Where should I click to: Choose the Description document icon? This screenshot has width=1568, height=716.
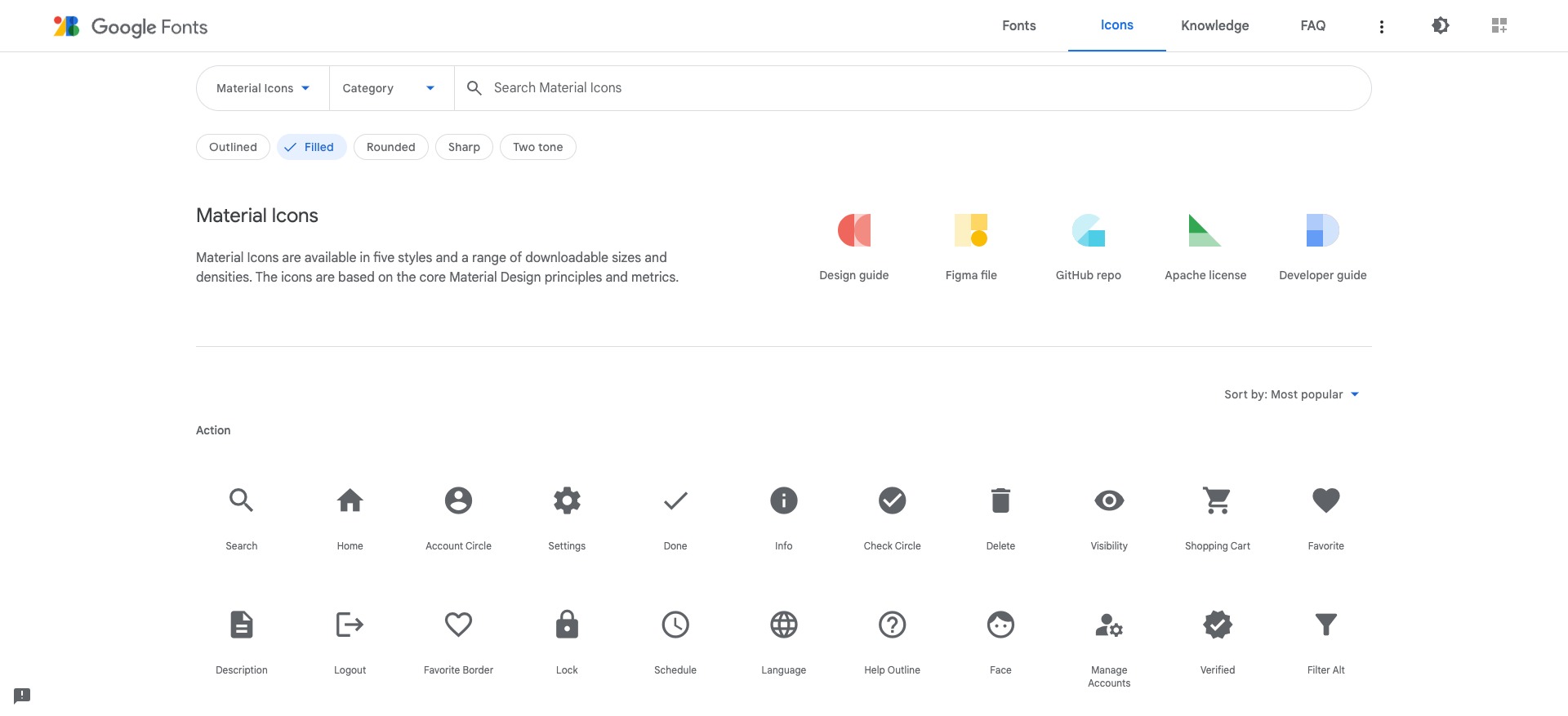coord(242,625)
